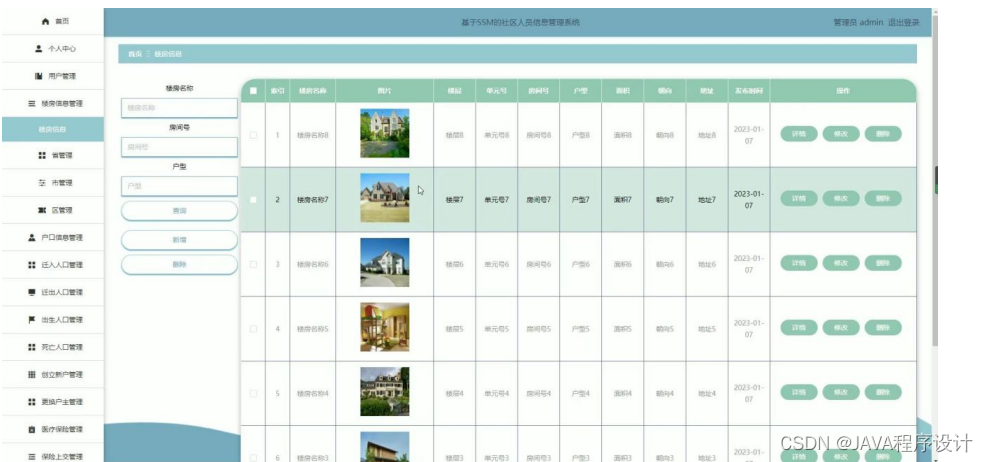Click the 新增 add button

coord(179,240)
